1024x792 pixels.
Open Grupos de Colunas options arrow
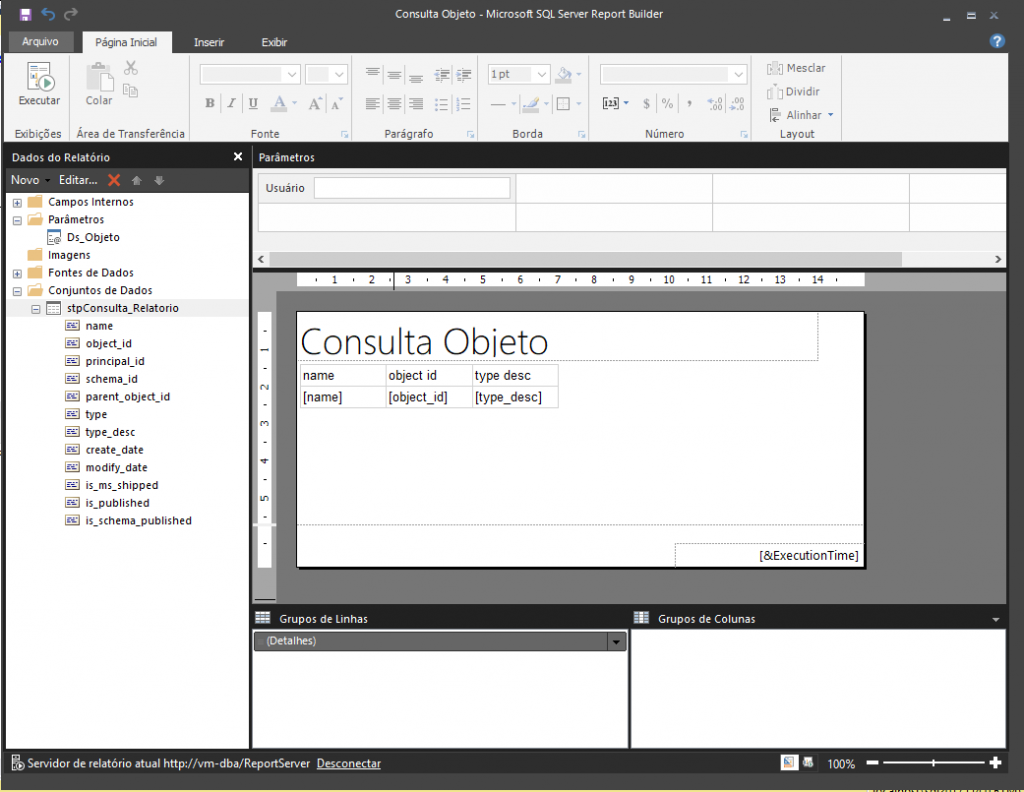995,619
